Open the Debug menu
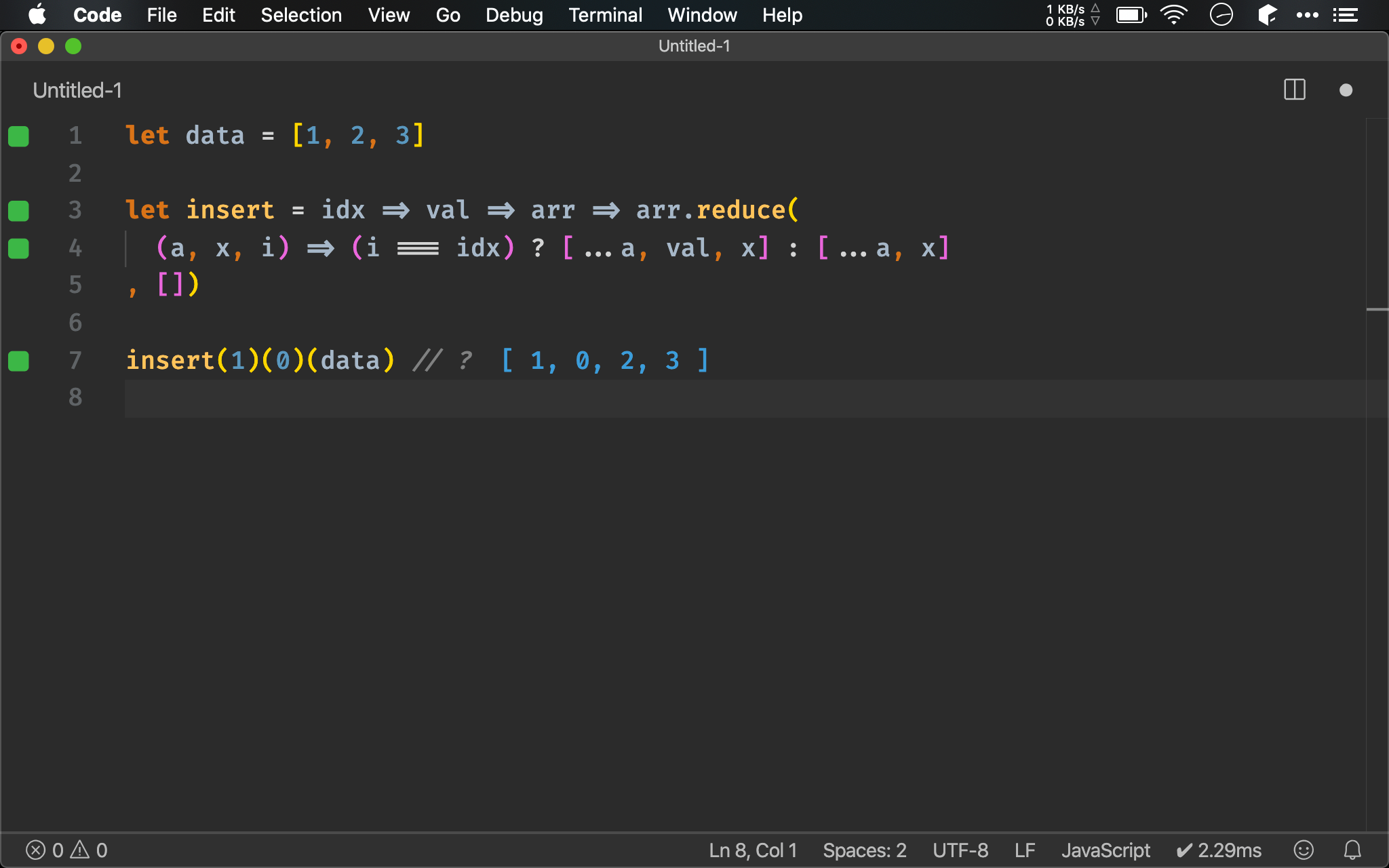The height and width of the screenshot is (868, 1389). [514, 15]
